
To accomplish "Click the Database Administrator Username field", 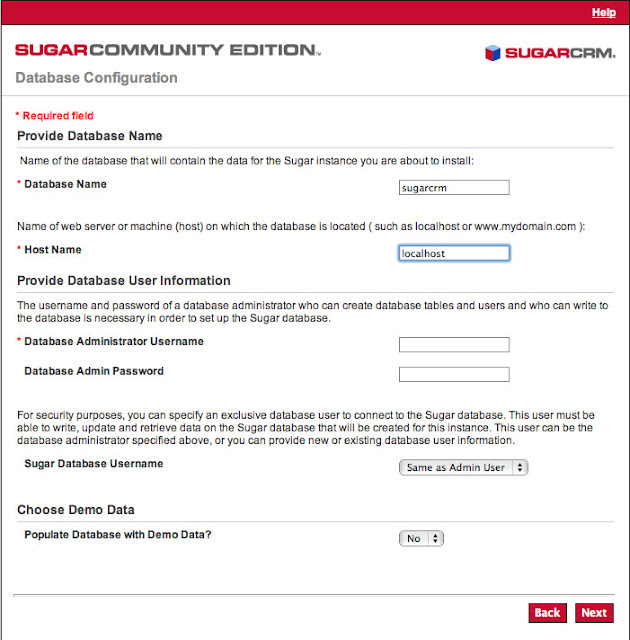I will pyautogui.click(x=454, y=344).
